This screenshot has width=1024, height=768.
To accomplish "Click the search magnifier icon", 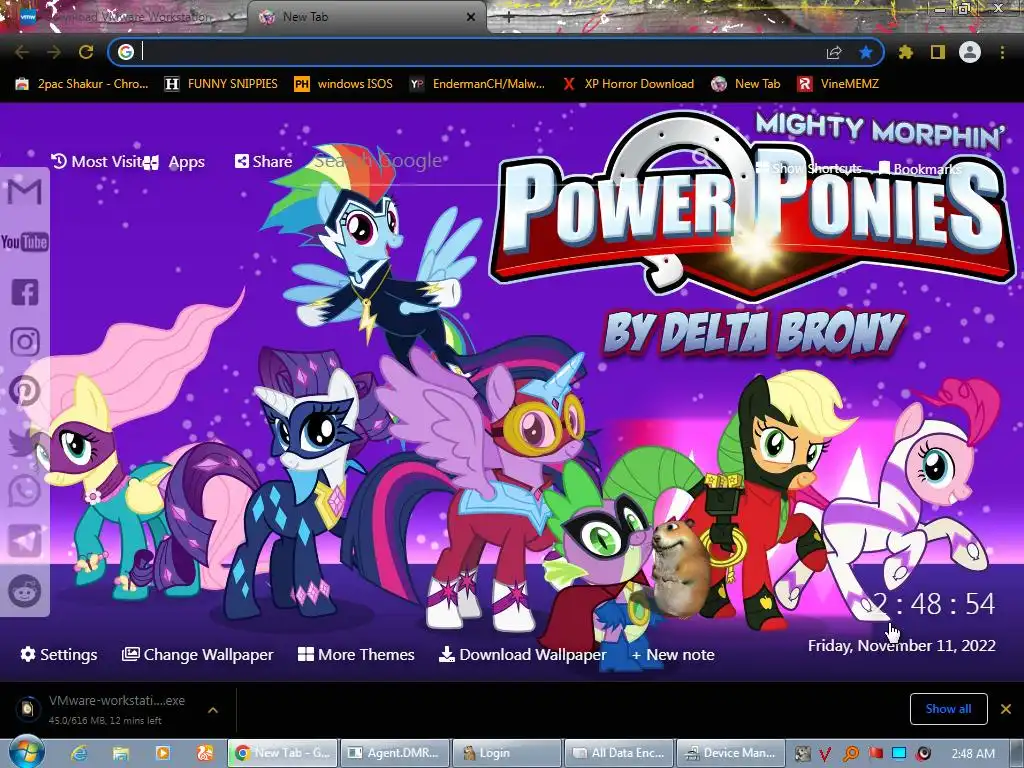I will 701,157.
